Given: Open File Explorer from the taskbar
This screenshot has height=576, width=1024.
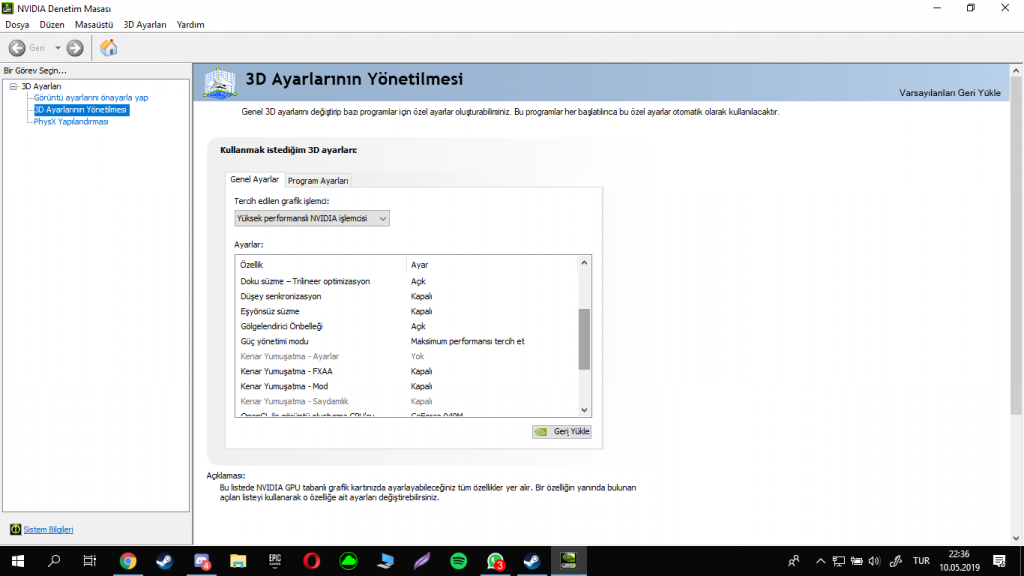Looking at the screenshot, I should tap(238, 561).
